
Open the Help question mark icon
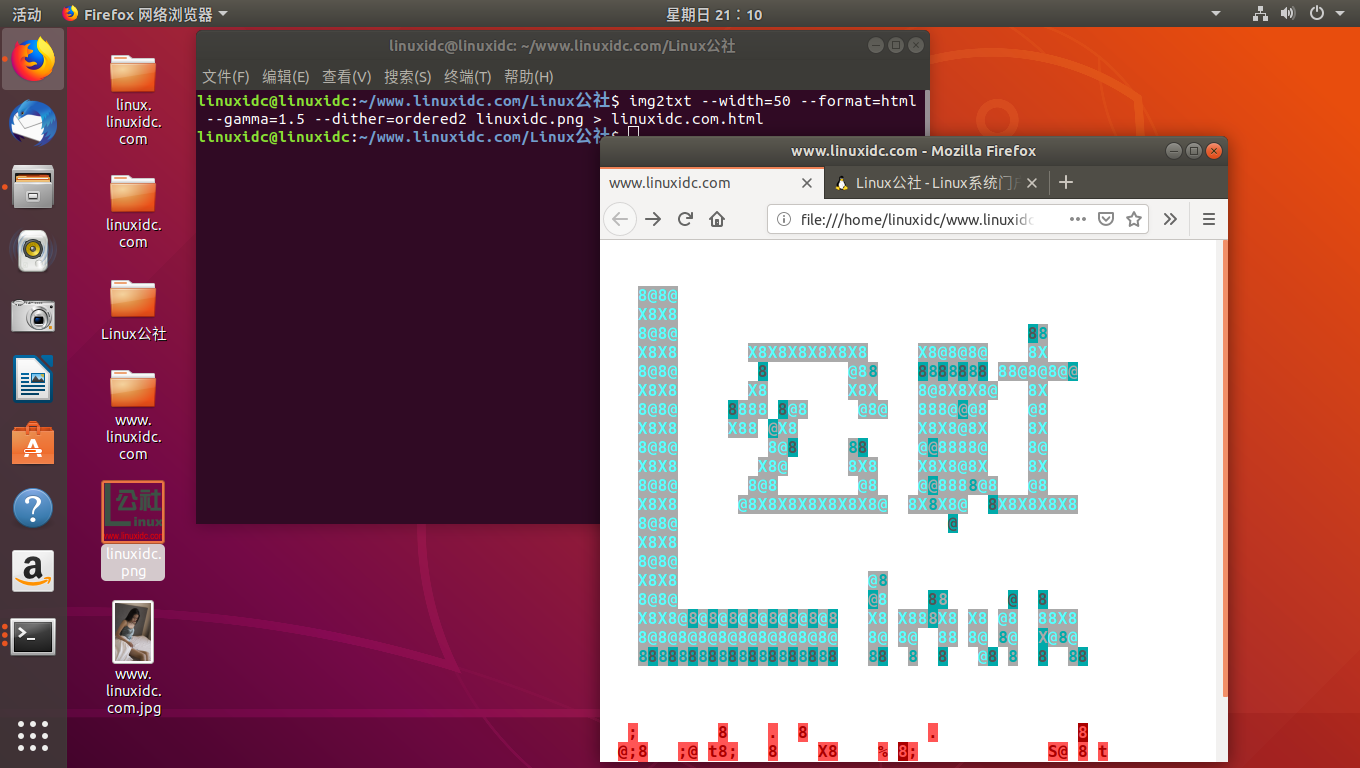pos(33,508)
